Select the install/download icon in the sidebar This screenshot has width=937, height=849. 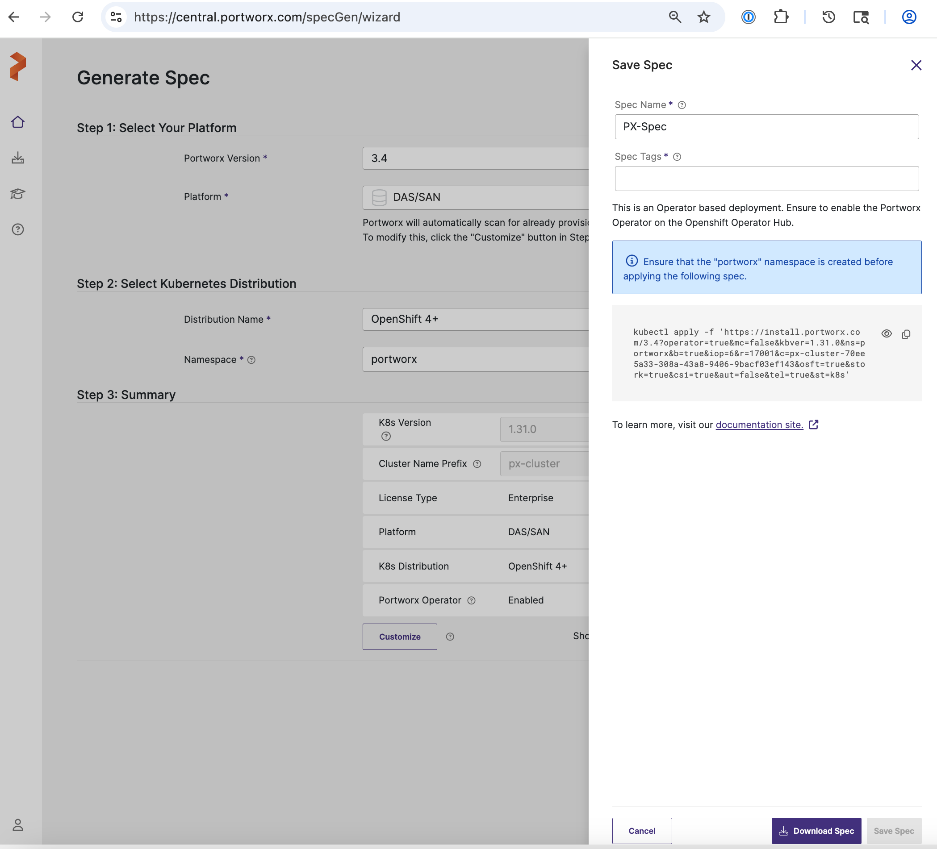point(17,157)
